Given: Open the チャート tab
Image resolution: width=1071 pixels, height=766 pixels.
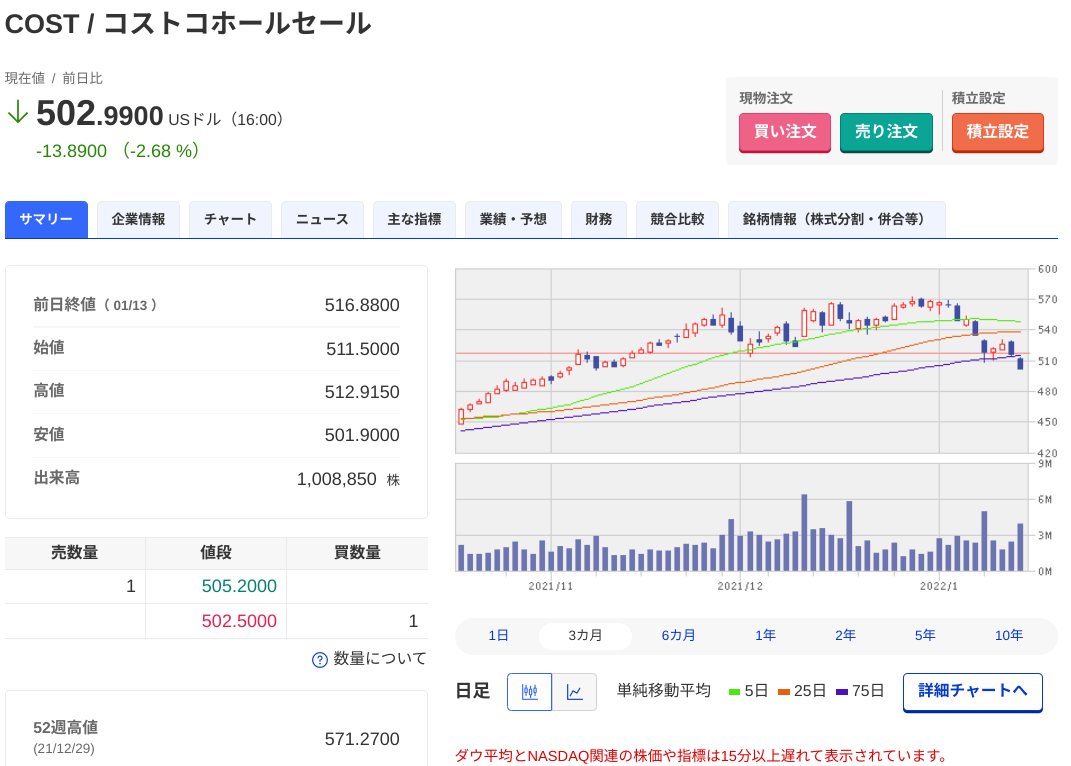Looking at the screenshot, I should (230, 219).
